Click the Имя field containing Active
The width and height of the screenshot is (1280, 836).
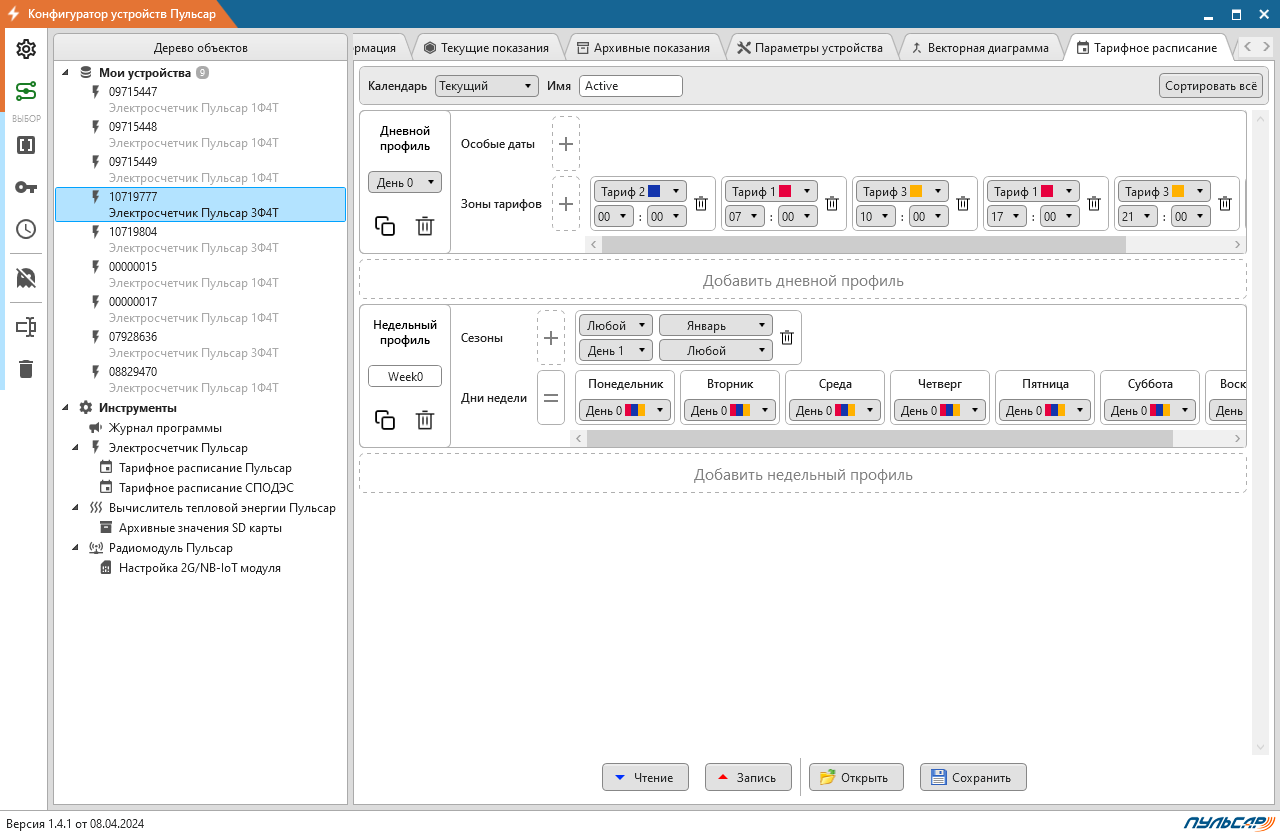point(631,86)
